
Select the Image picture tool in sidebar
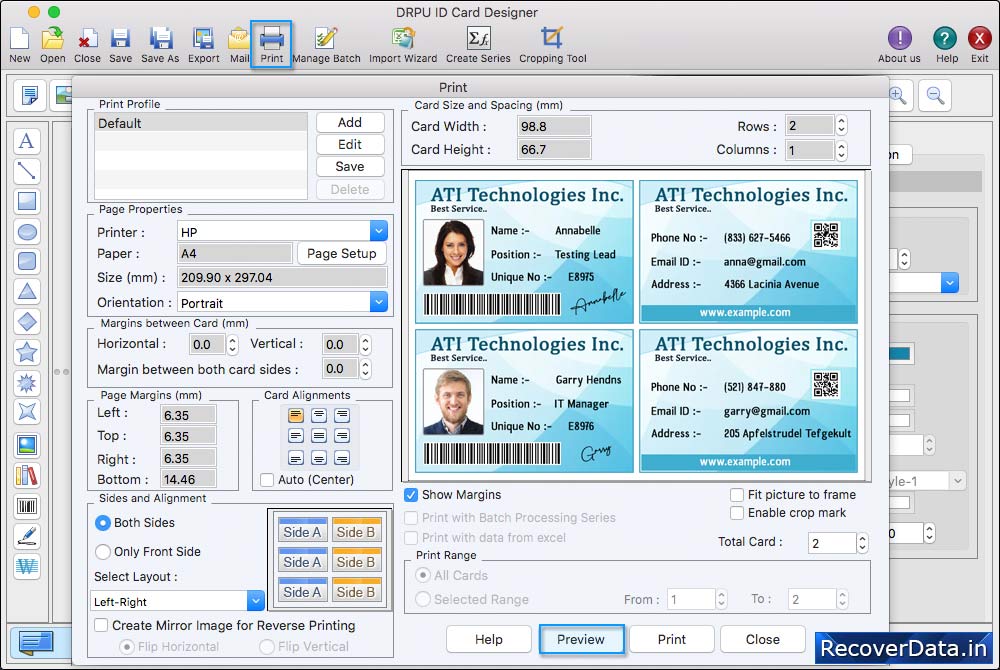click(27, 445)
